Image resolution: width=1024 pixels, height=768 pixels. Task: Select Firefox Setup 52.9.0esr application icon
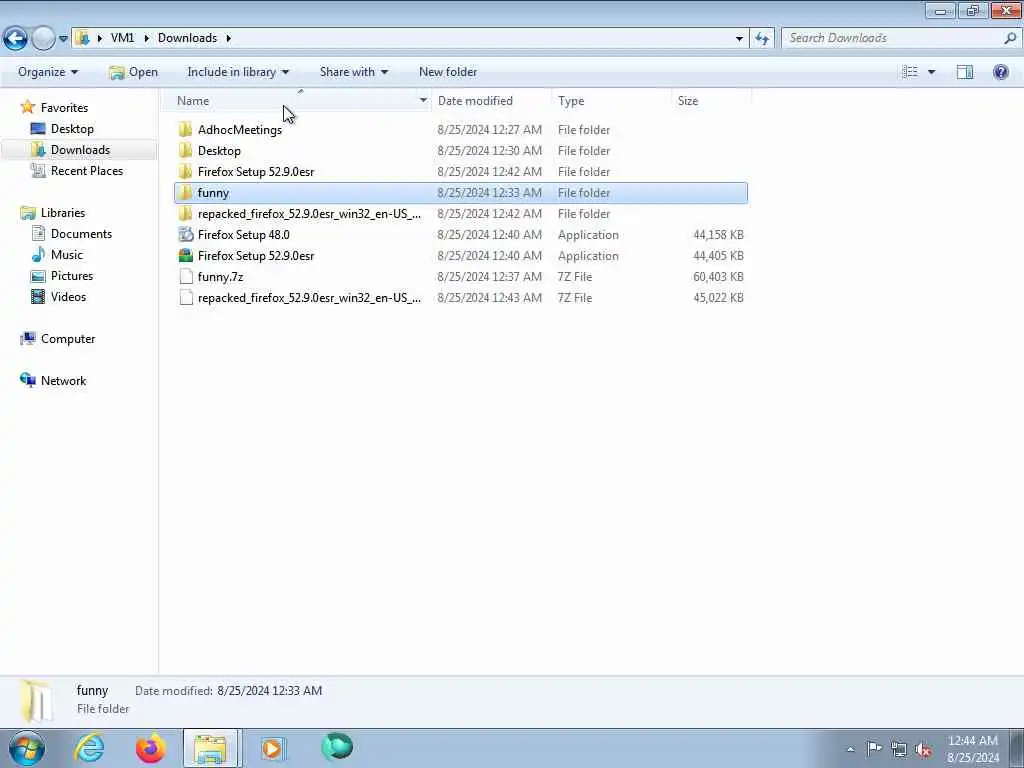click(185, 255)
